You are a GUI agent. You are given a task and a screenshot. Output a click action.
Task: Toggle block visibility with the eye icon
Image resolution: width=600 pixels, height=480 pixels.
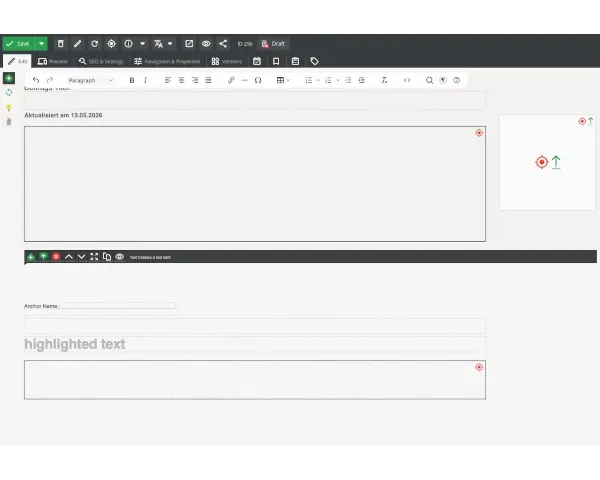coord(120,256)
